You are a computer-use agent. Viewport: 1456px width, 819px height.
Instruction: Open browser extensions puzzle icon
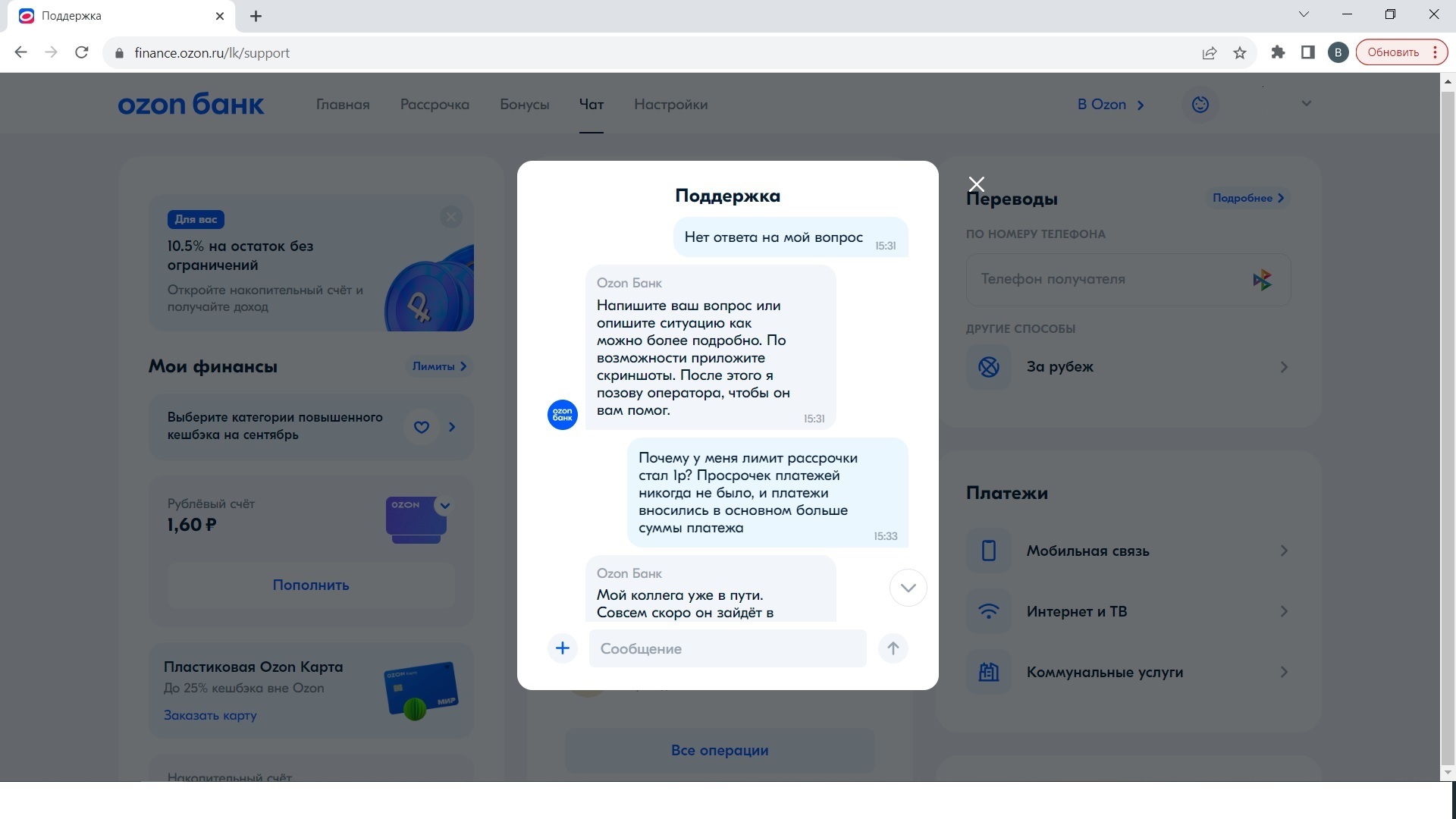[x=1278, y=52]
